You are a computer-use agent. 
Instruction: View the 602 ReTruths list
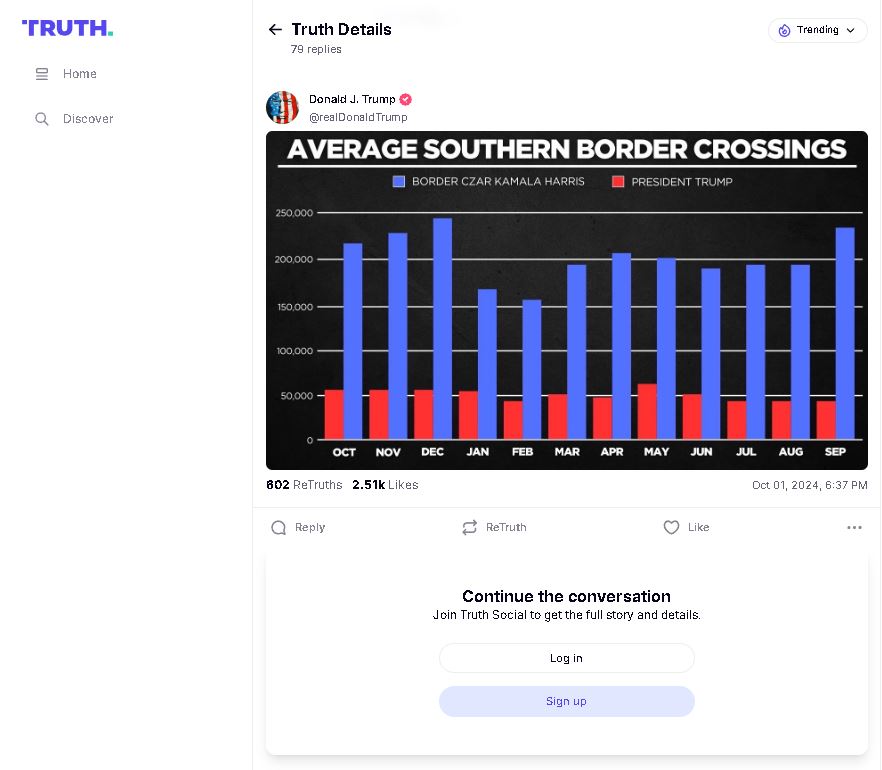coord(304,485)
